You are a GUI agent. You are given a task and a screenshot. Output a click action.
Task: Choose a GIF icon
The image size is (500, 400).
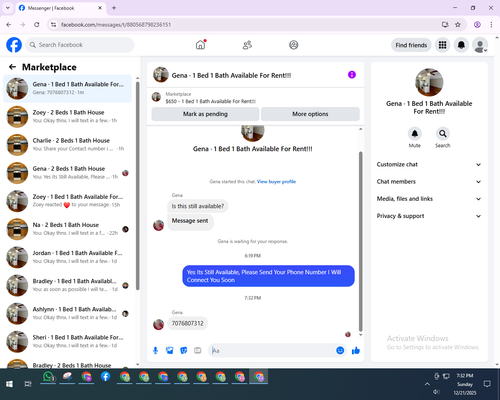(x=198, y=351)
